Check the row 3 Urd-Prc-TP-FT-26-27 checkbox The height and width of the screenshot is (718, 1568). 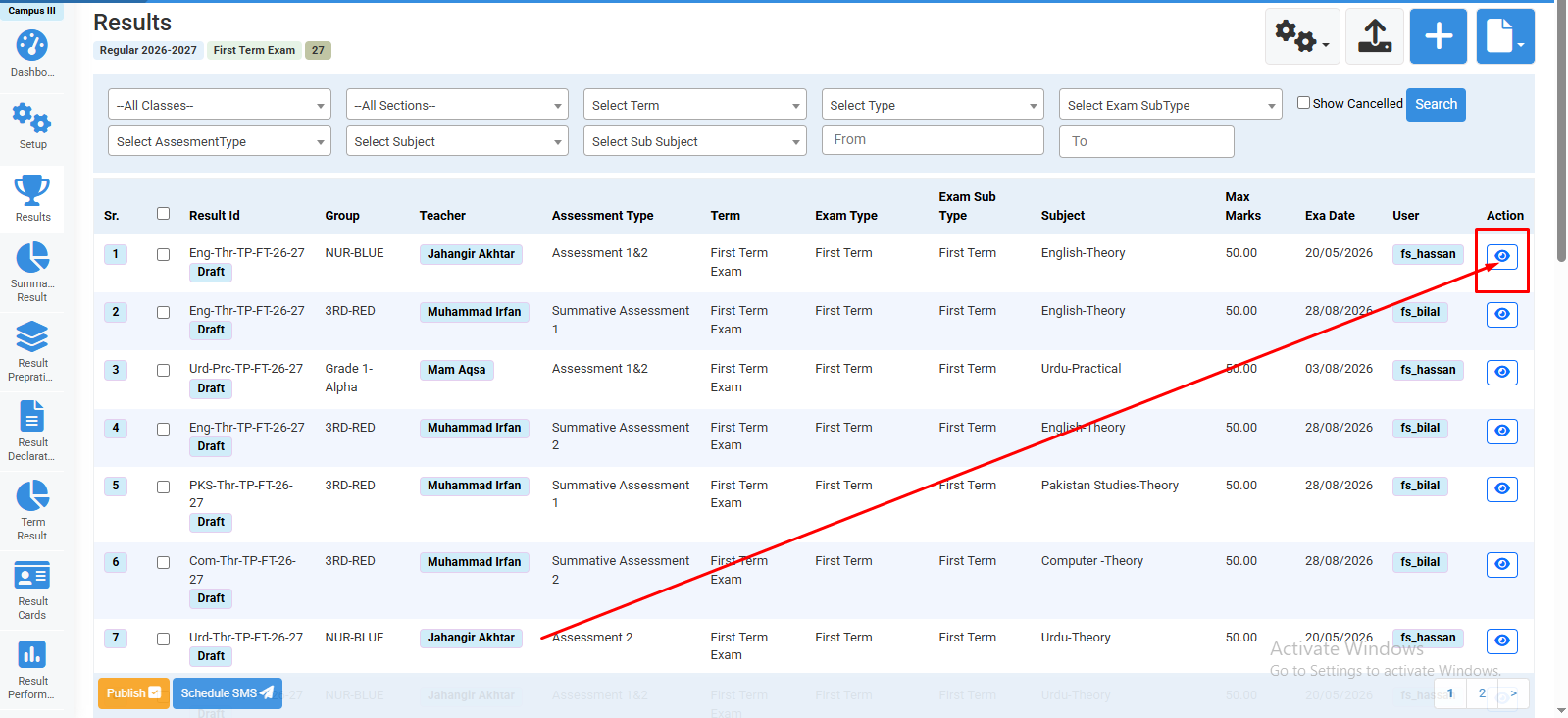pyautogui.click(x=164, y=371)
